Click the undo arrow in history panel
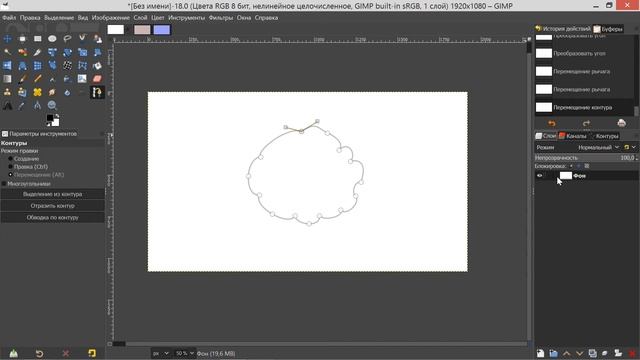Screen dimensions: 640x360 tap(552, 123)
